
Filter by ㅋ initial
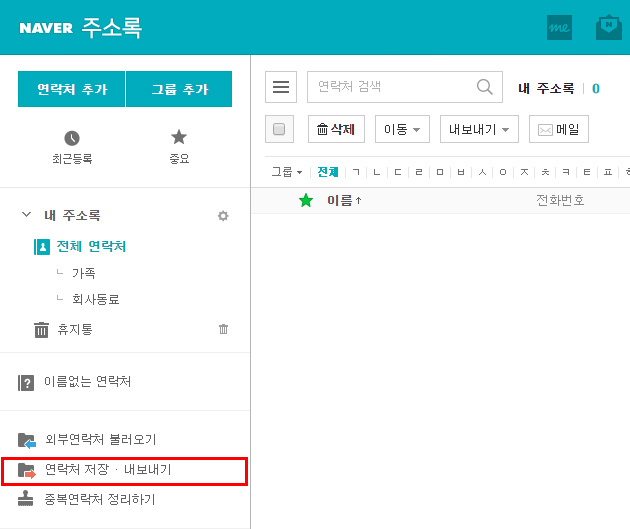tap(566, 172)
